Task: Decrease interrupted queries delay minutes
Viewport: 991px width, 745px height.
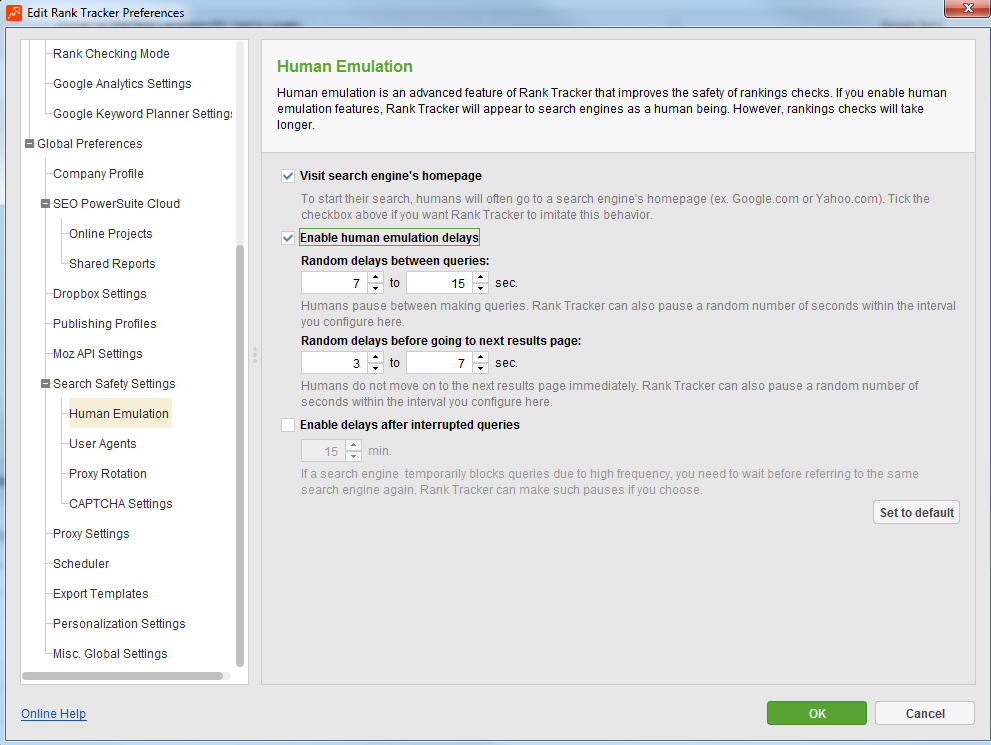Action: [354, 456]
